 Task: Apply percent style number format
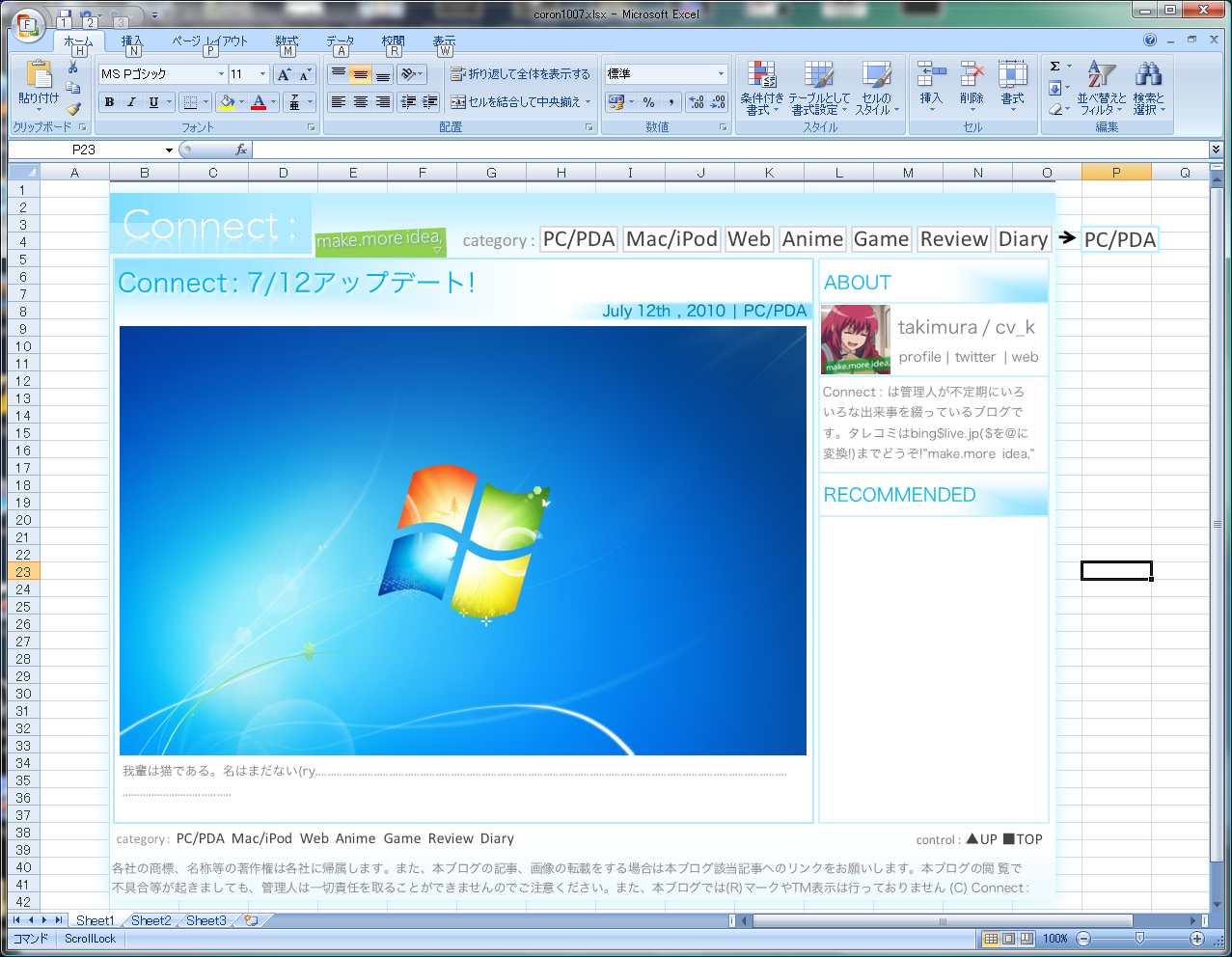649,101
